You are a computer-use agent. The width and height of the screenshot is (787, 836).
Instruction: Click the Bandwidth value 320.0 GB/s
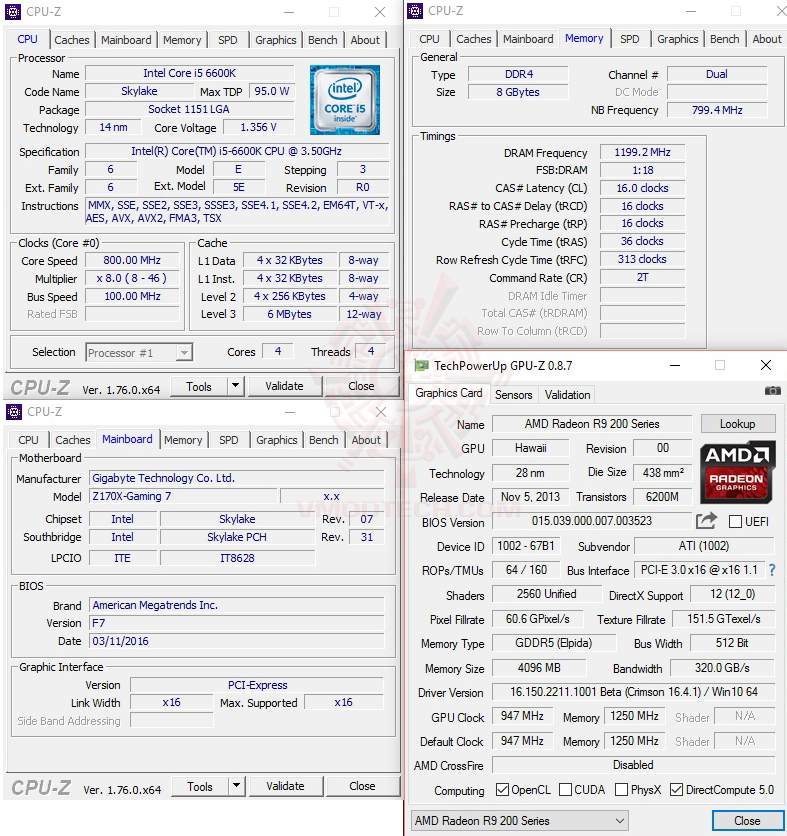click(722, 668)
